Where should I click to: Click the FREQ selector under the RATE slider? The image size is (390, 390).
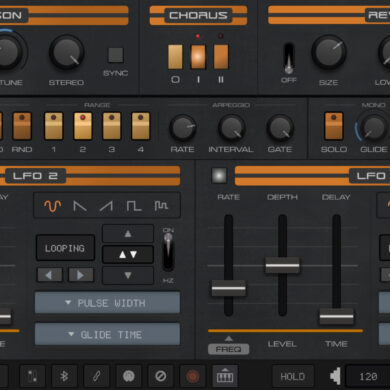point(228,349)
